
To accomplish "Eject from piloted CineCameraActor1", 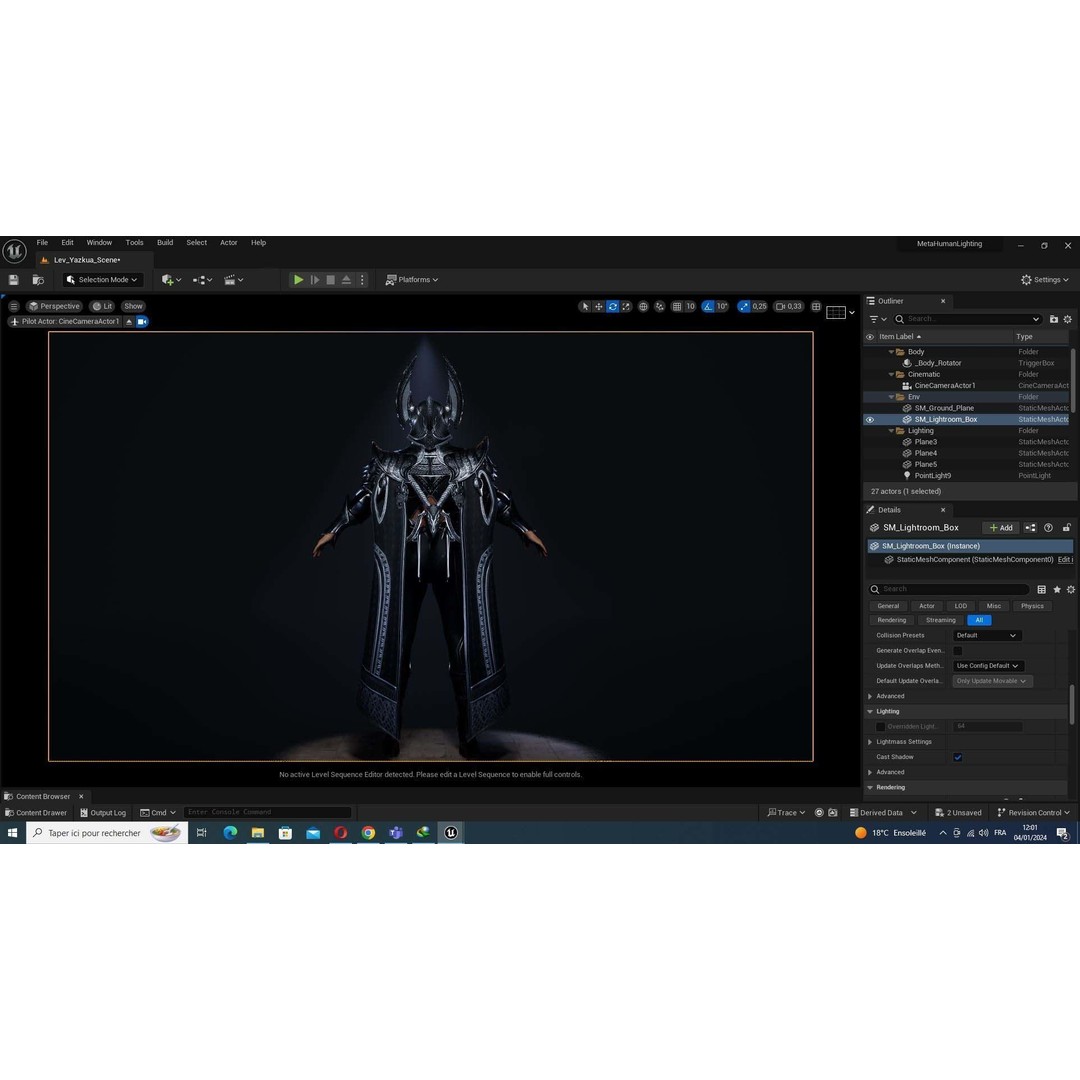I will pyautogui.click(x=129, y=322).
